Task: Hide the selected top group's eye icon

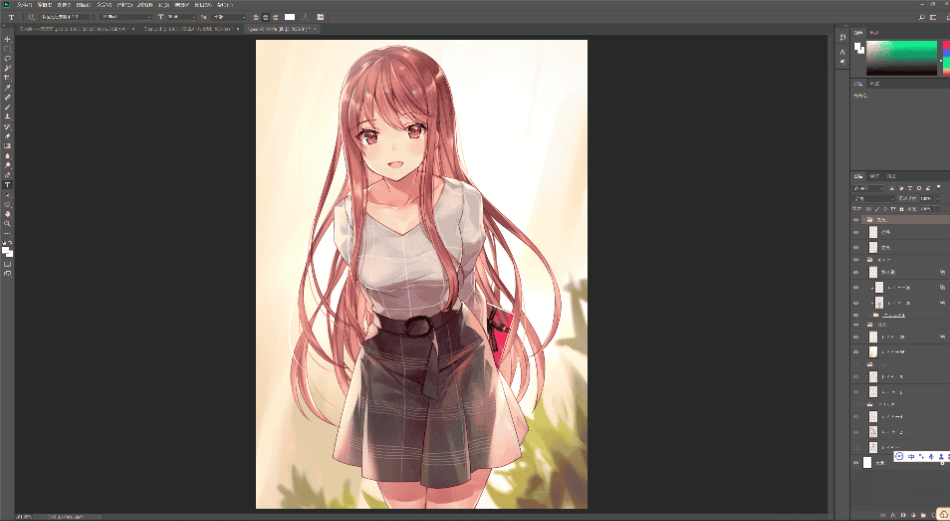Action: 856,219
